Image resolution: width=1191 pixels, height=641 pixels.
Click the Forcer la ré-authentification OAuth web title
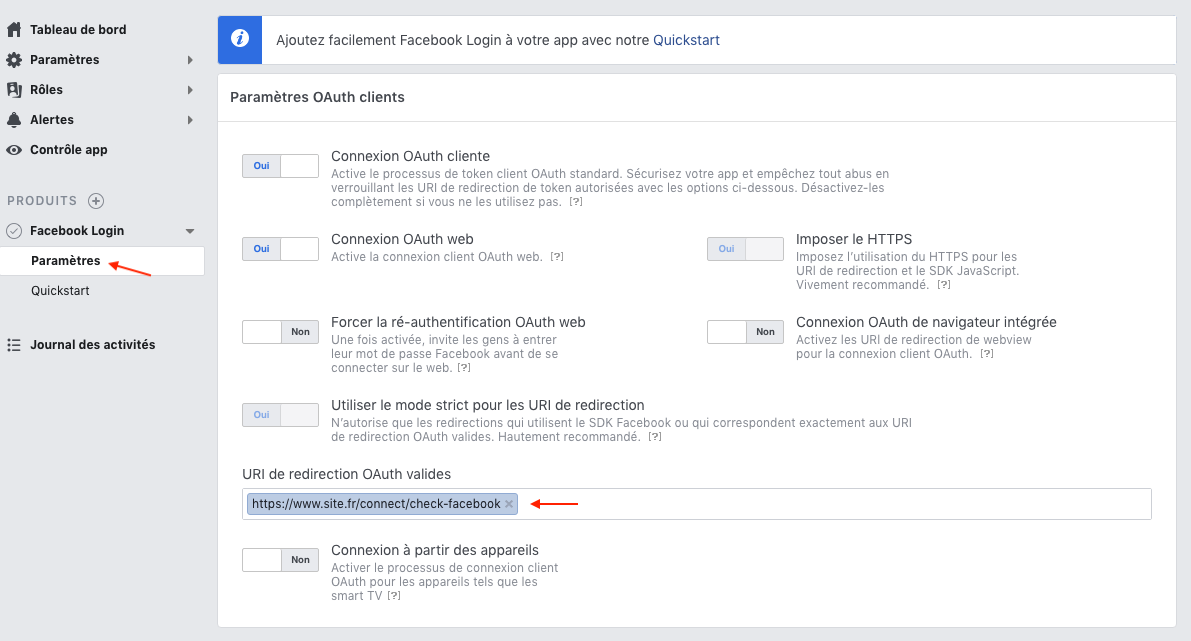click(458, 322)
